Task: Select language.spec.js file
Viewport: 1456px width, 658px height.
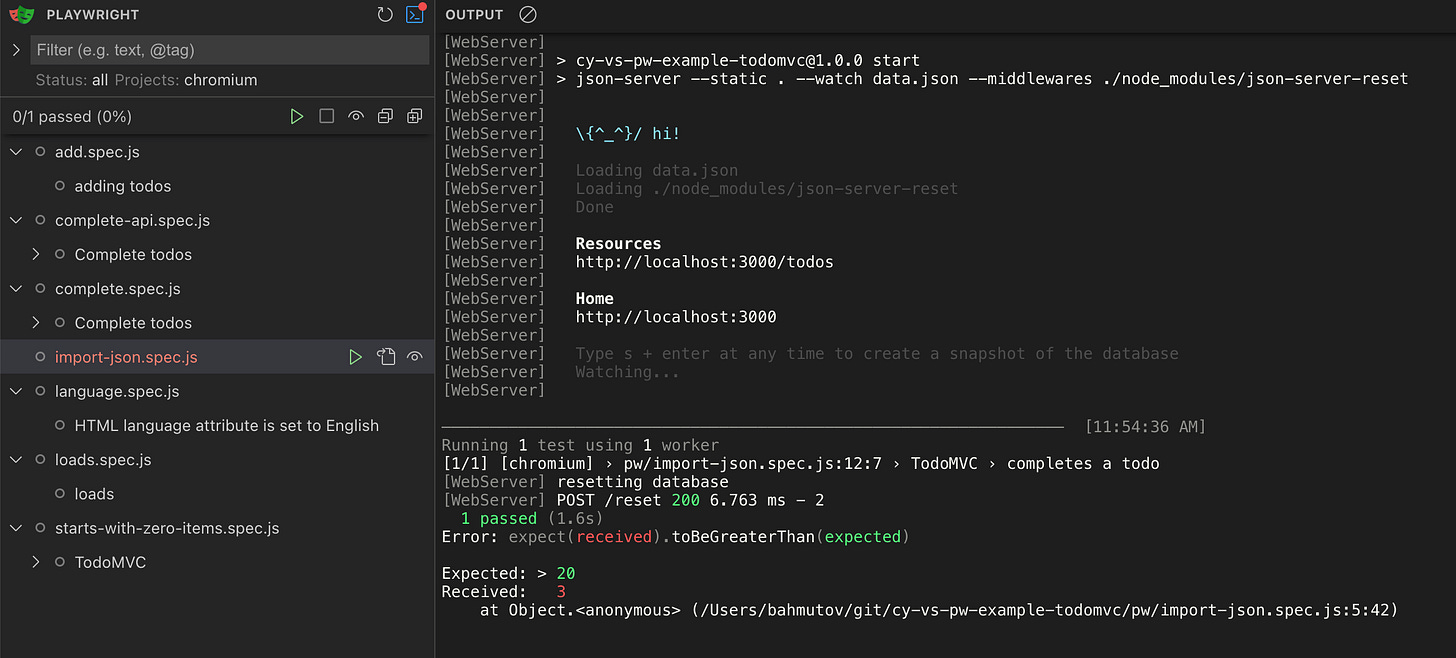Action: [x=117, y=391]
